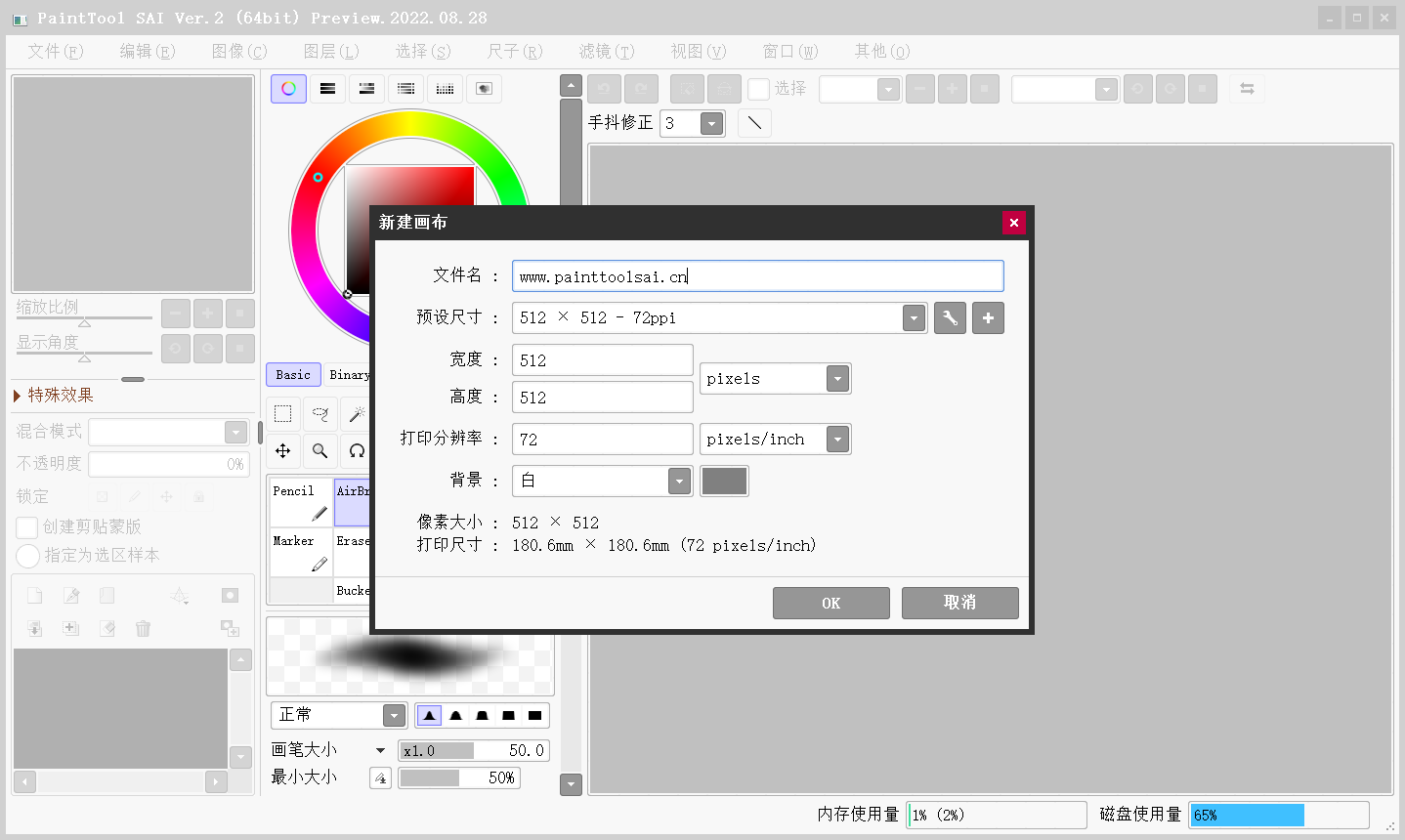This screenshot has height=840, width=1405.
Task: Select the magic wand tool
Action: pyautogui.click(x=357, y=414)
